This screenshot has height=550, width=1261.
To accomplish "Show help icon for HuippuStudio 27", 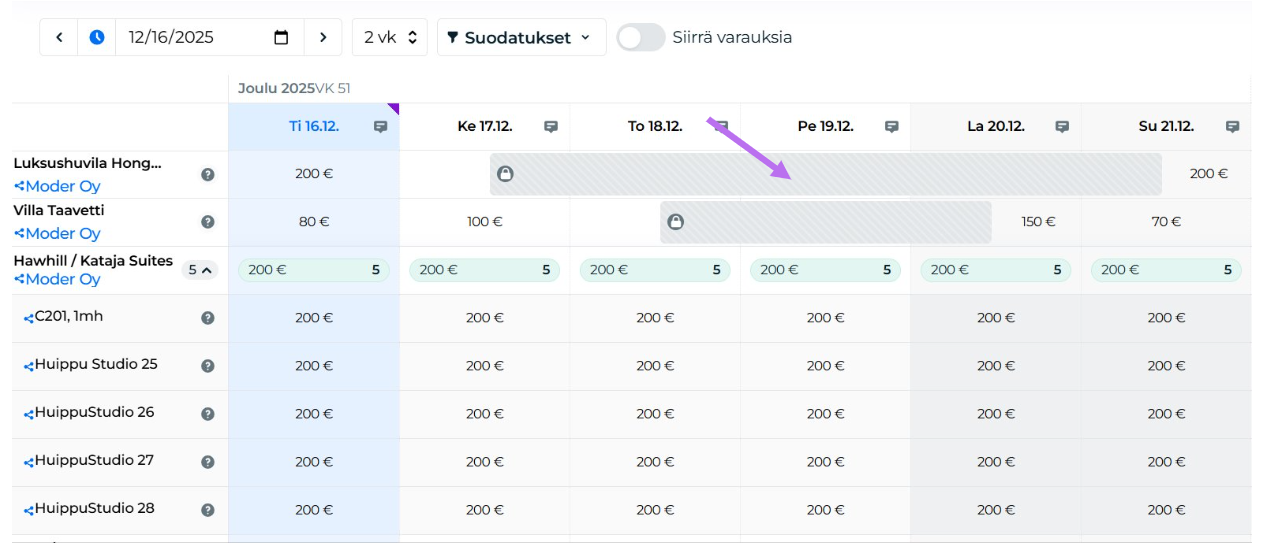I will pos(208,462).
